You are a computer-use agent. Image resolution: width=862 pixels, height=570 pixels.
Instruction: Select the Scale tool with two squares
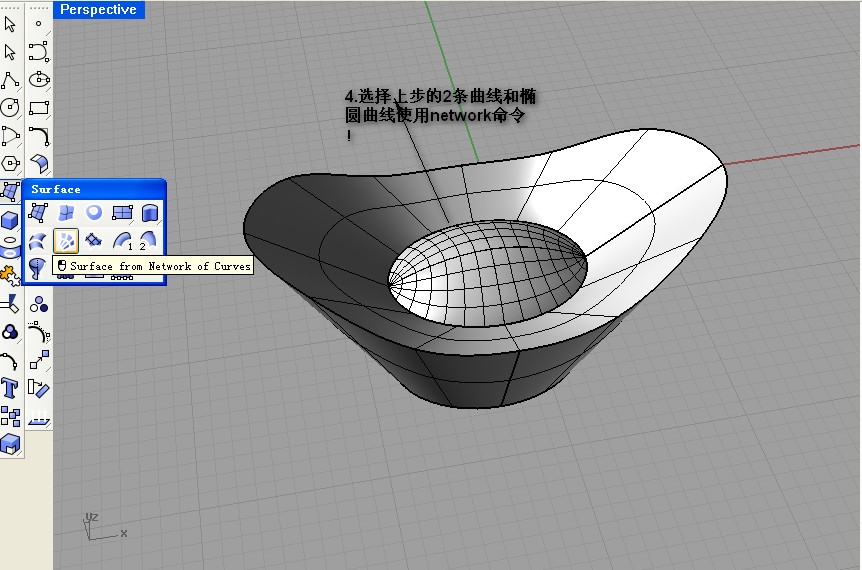coord(38,360)
